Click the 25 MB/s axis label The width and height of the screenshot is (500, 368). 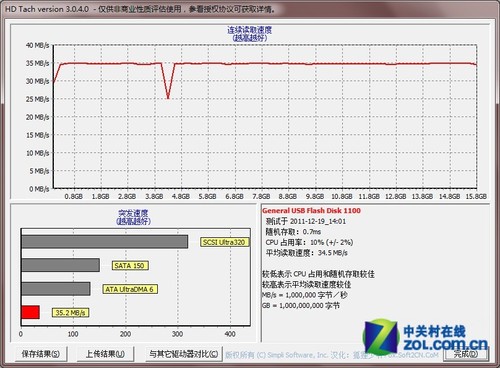38,99
